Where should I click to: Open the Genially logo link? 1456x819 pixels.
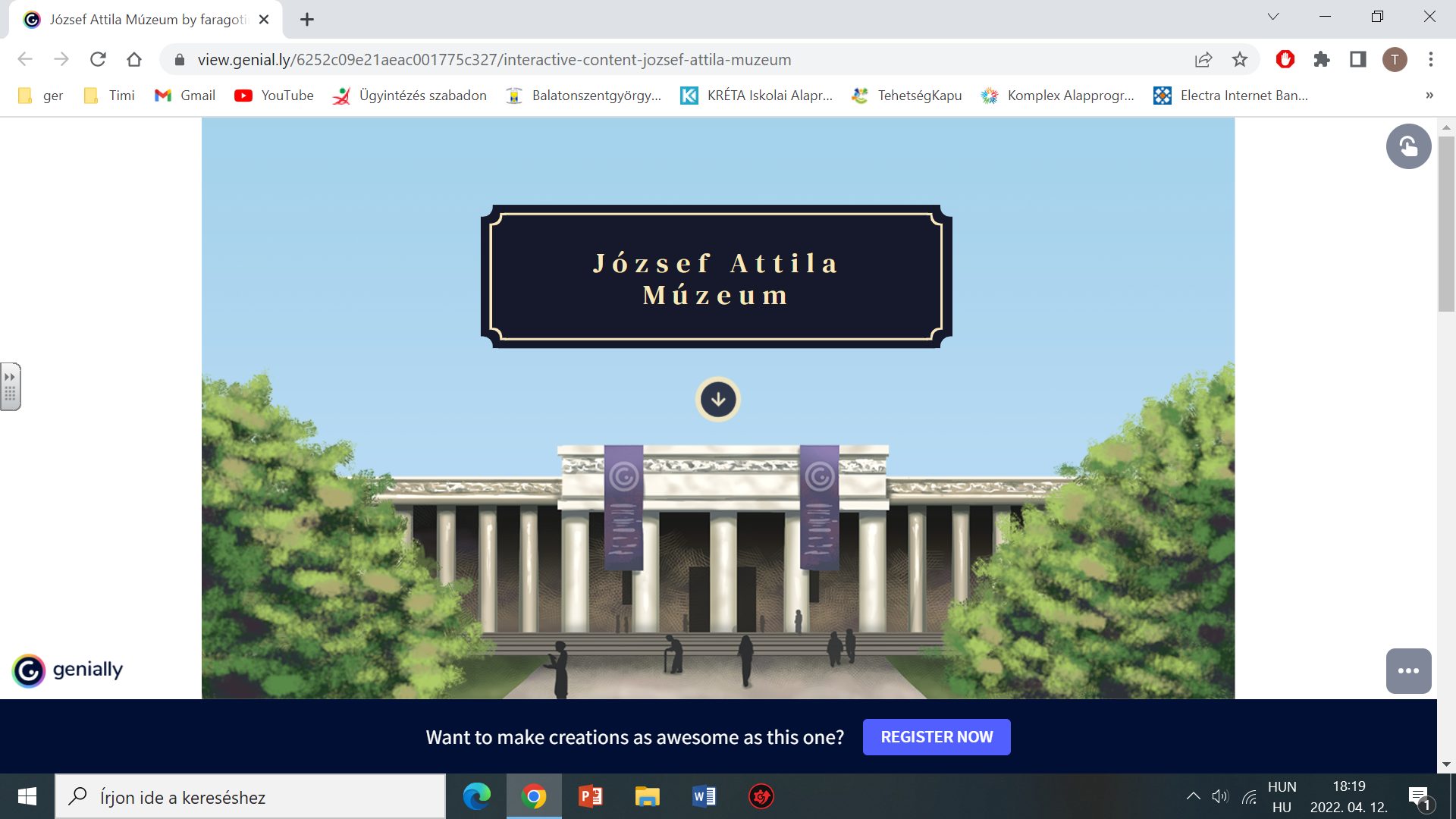click(67, 670)
